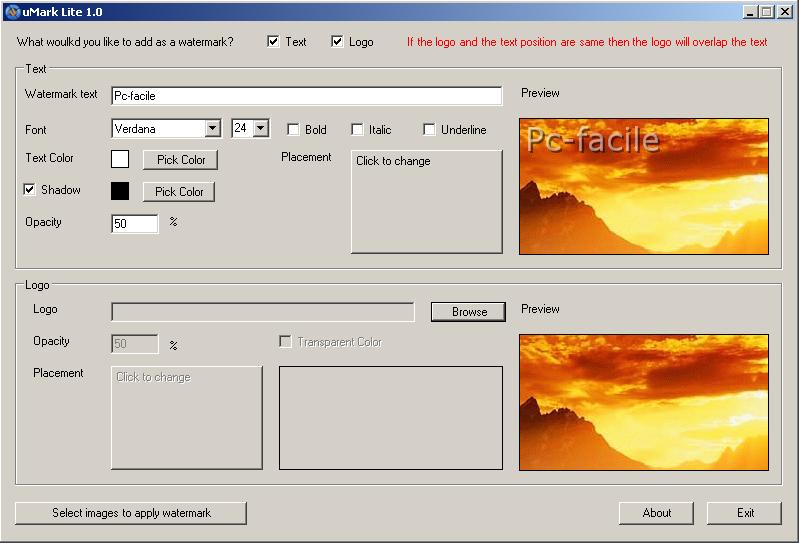Screen dimensions: 799x543
Task: Open the Verdana font dropdown
Action: point(212,128)
